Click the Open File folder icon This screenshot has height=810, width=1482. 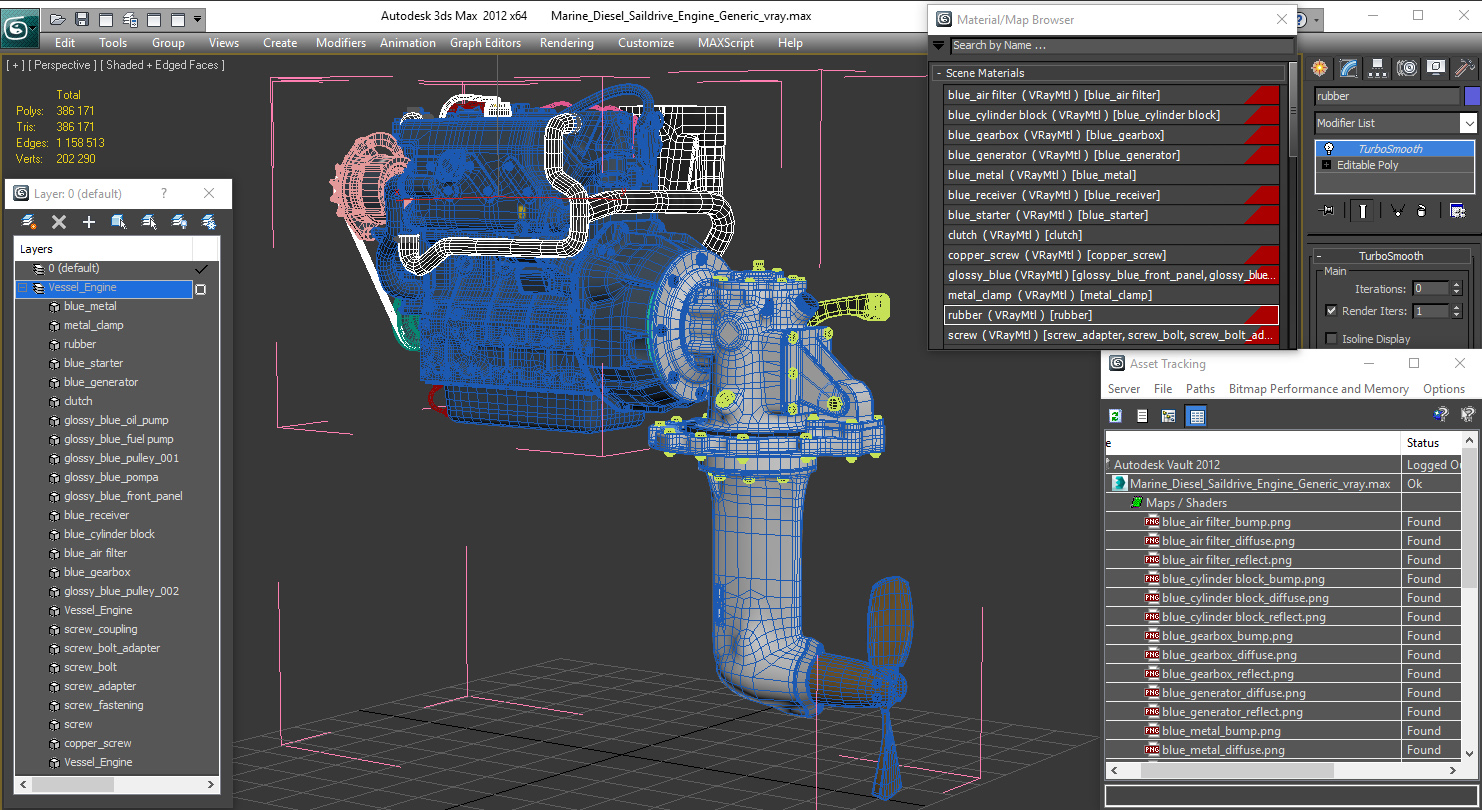[58, 19]
